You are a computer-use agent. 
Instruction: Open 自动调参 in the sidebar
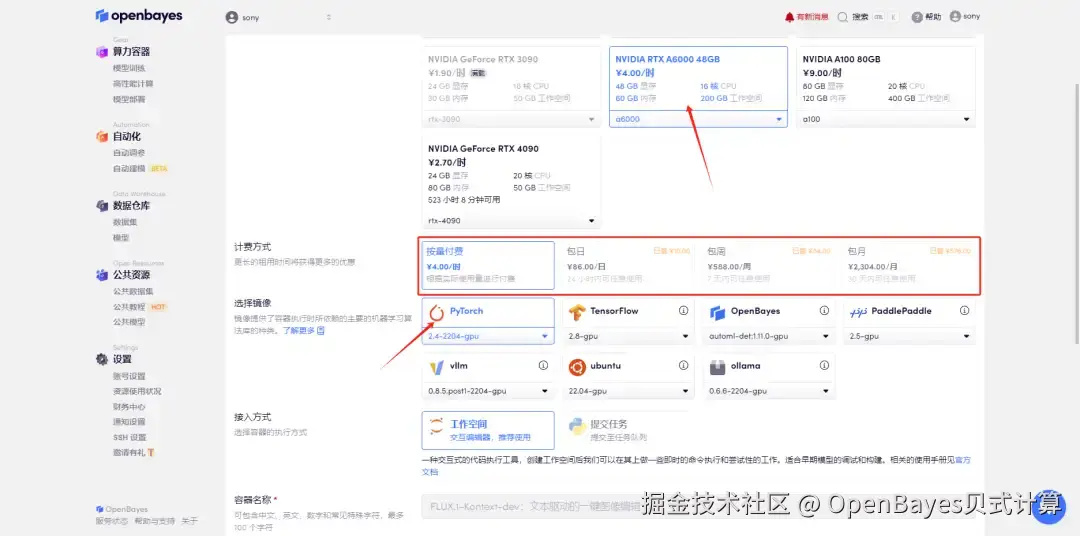click(x=129, y=152)
